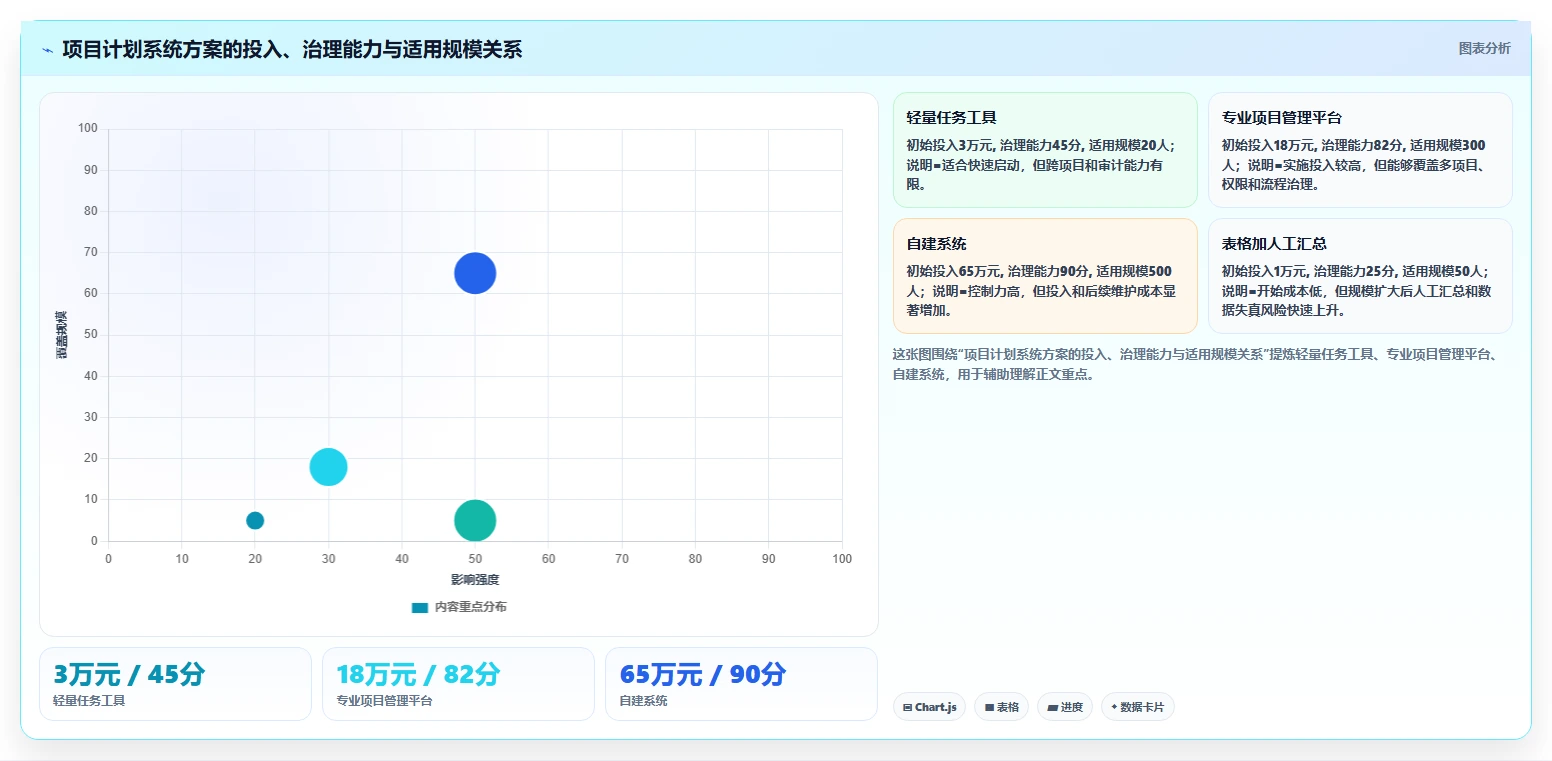Click the 图表分析 label in the header
This screenshot has width=1552, height=761.
1484,48
